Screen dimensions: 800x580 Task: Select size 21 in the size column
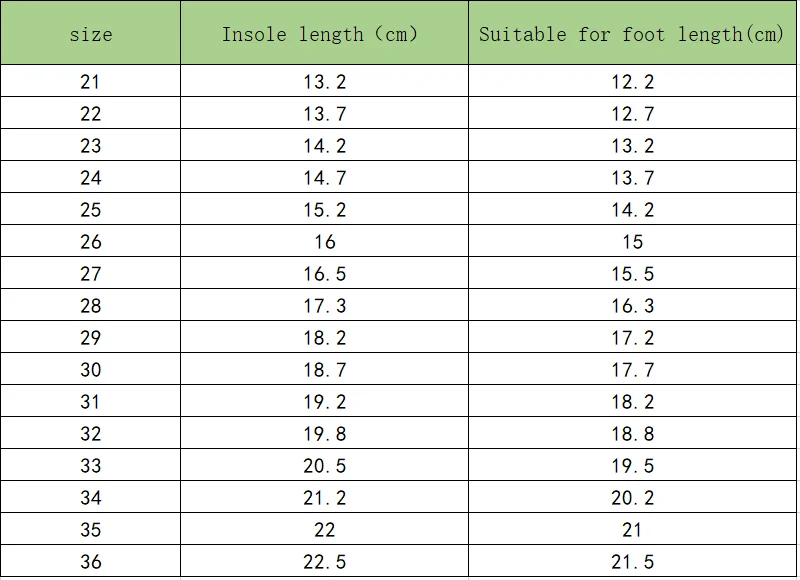(90, 82)
